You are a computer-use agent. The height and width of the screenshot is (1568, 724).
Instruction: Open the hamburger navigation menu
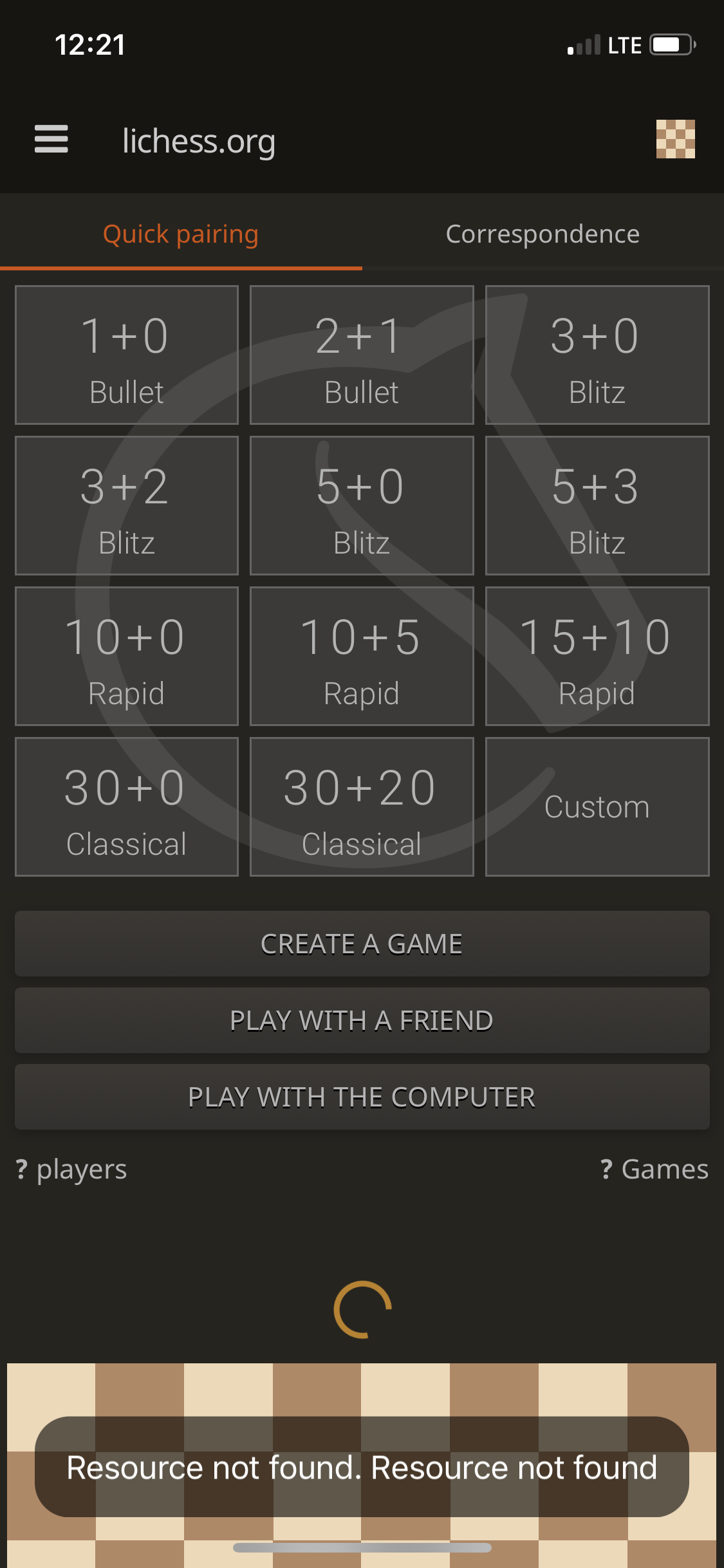[51, 140]
